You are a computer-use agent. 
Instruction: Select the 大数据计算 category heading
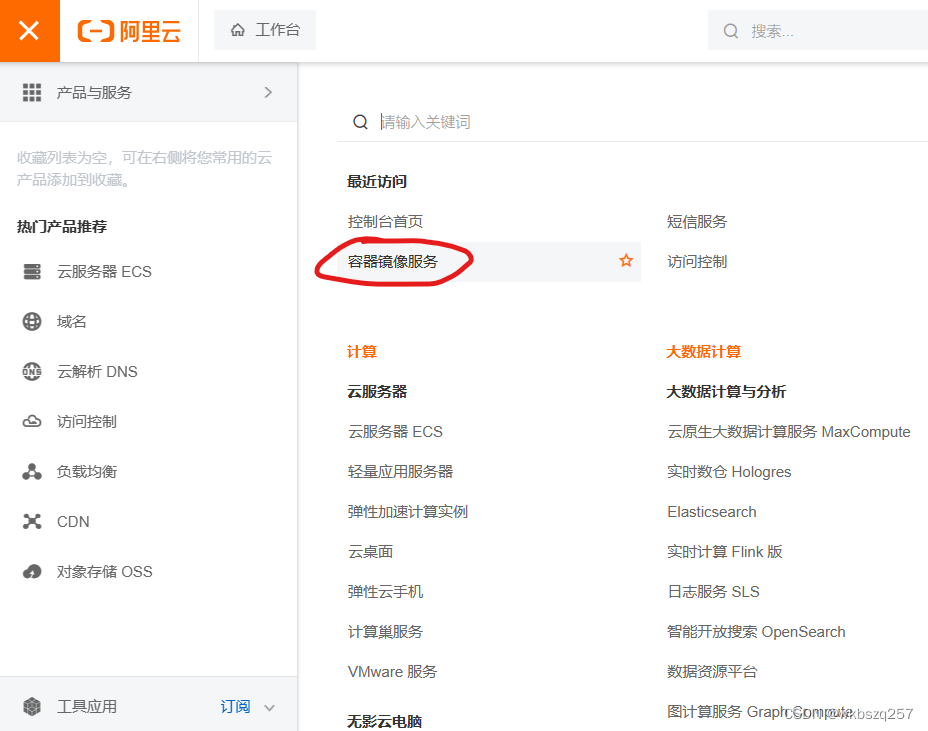(x=704, y=352)
